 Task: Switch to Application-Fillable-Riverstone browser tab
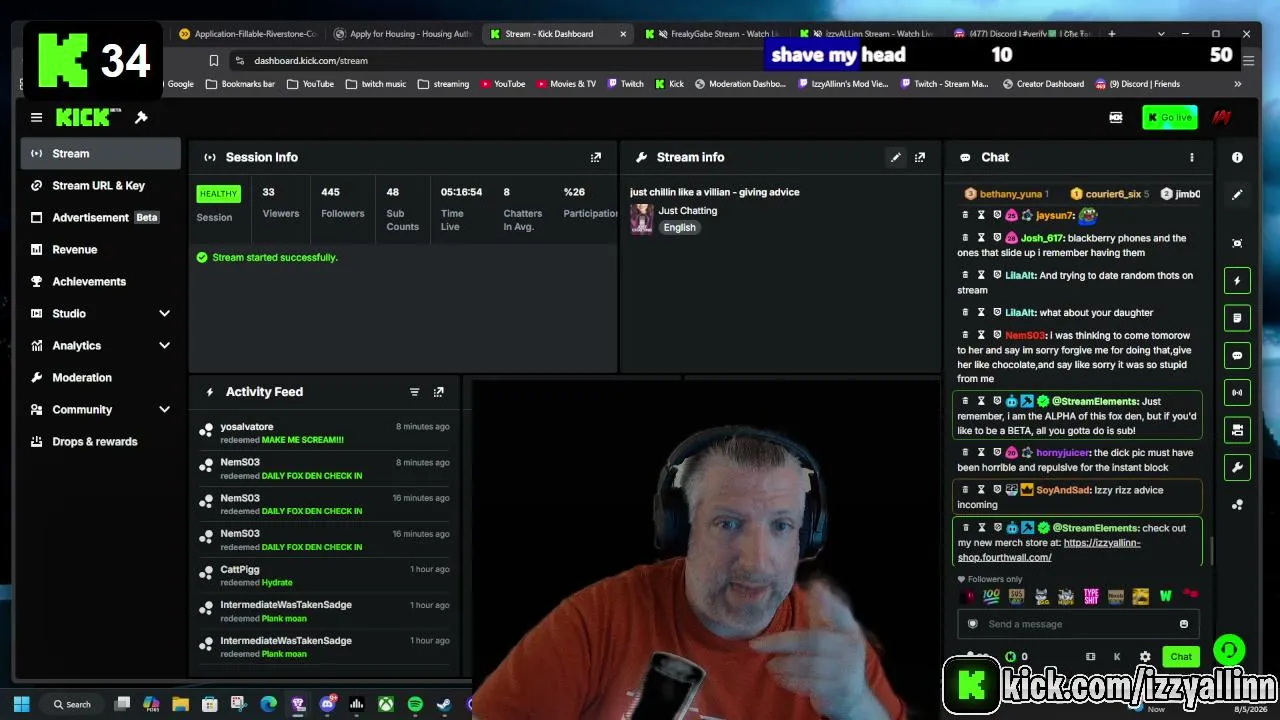pos(247,34)
